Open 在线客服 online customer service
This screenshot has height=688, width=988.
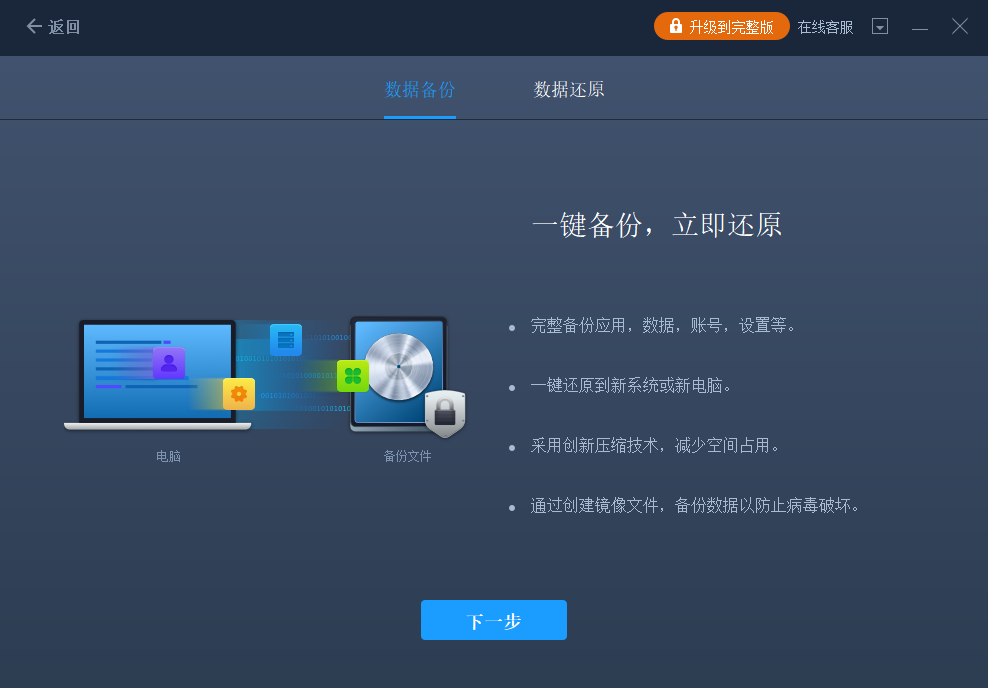tap(824, 27)
